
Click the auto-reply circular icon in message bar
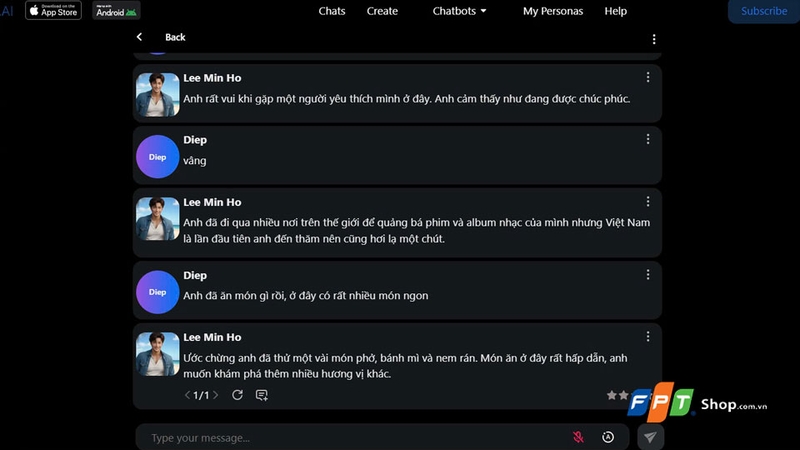pyautogui.click(x=608, y=437)
